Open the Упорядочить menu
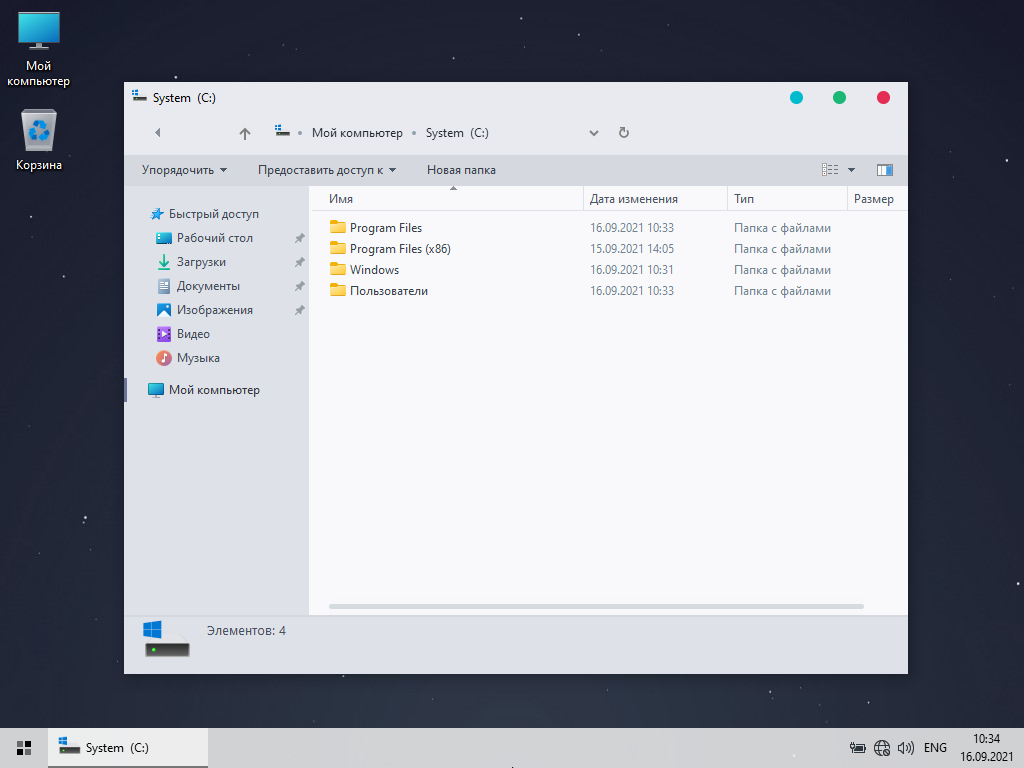 click(x=184, y=170)
